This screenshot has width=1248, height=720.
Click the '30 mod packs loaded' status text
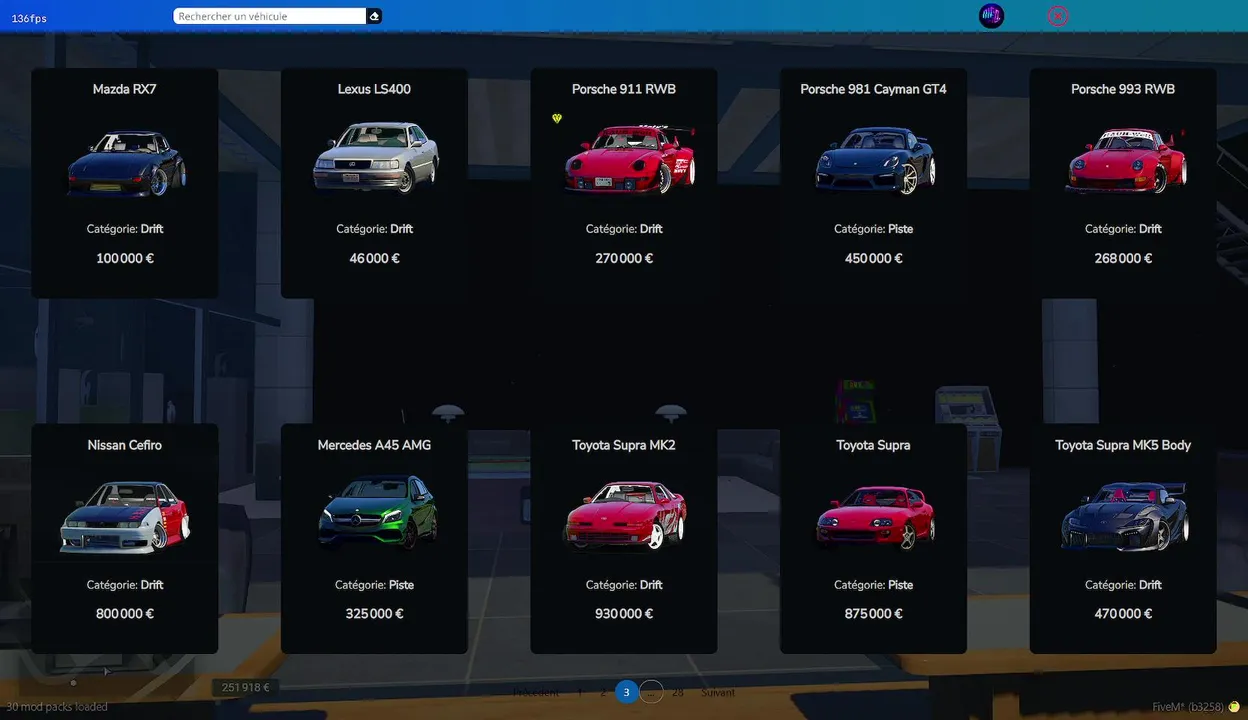(x=57, y=706)
